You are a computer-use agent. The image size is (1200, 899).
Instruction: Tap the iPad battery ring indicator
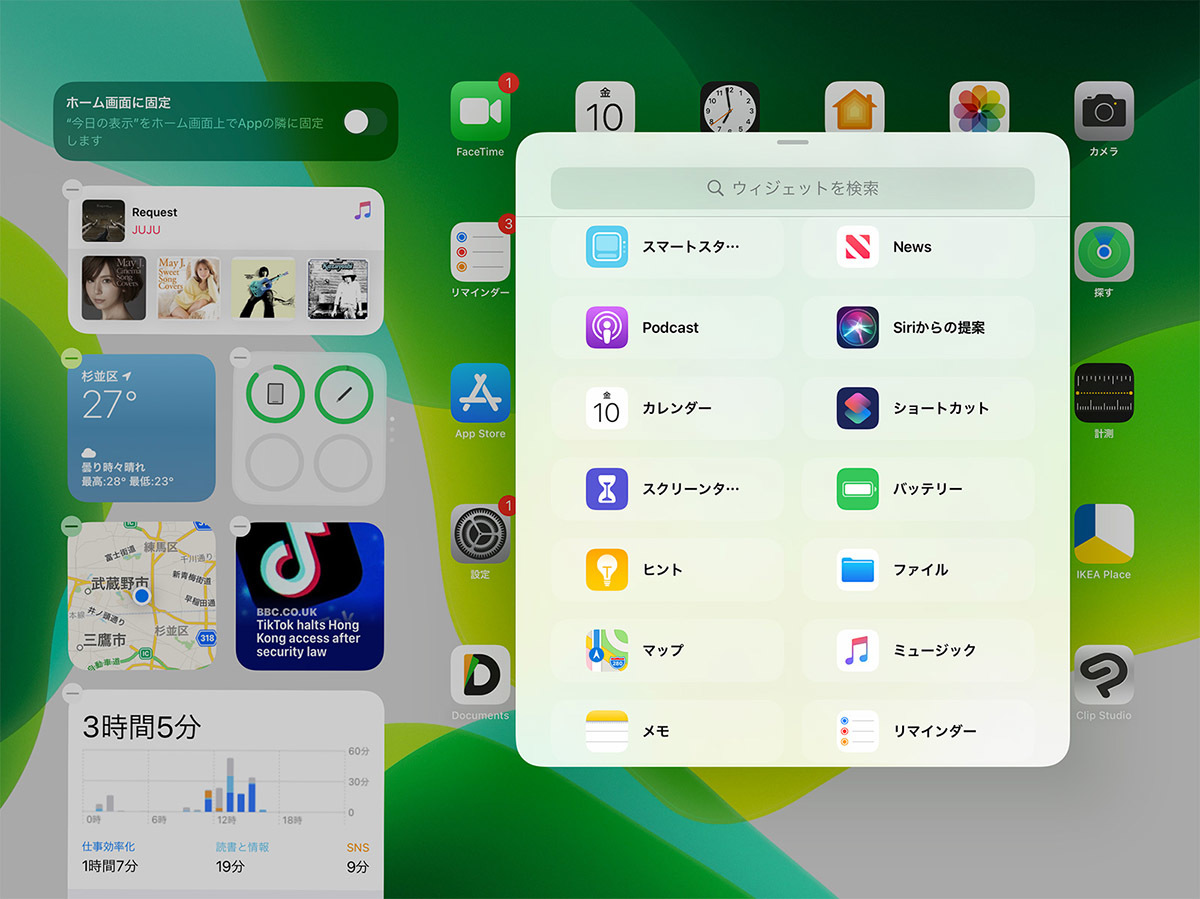275,394
